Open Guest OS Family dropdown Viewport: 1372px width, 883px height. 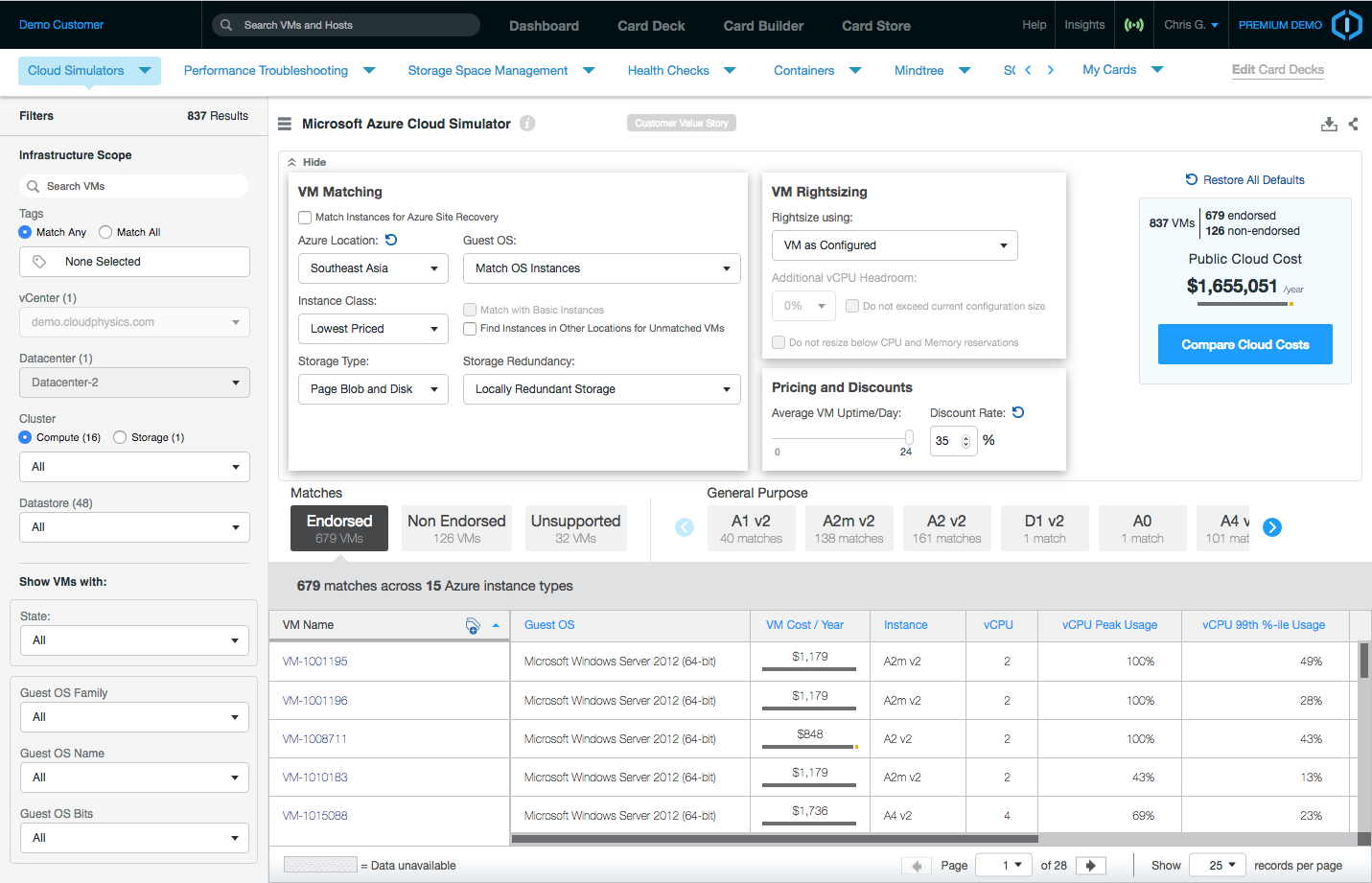click(x=134, y=717)
